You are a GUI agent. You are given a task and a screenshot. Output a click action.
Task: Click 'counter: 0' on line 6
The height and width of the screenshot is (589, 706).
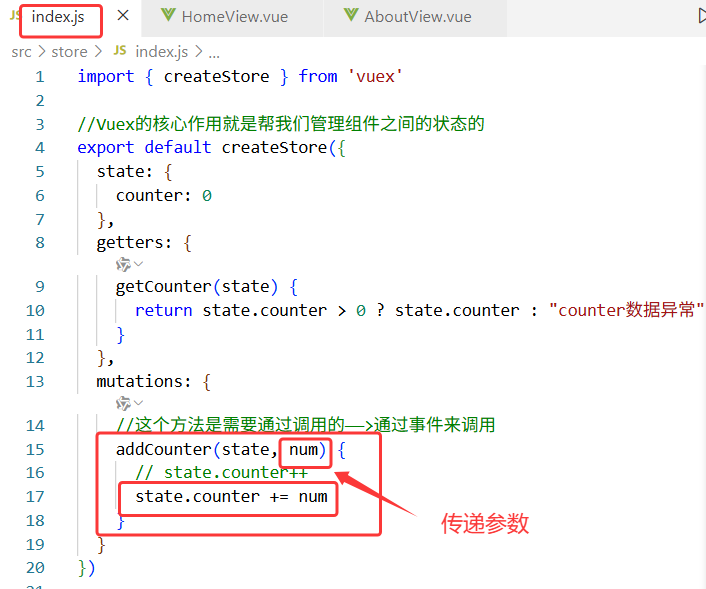click(164, 196)
